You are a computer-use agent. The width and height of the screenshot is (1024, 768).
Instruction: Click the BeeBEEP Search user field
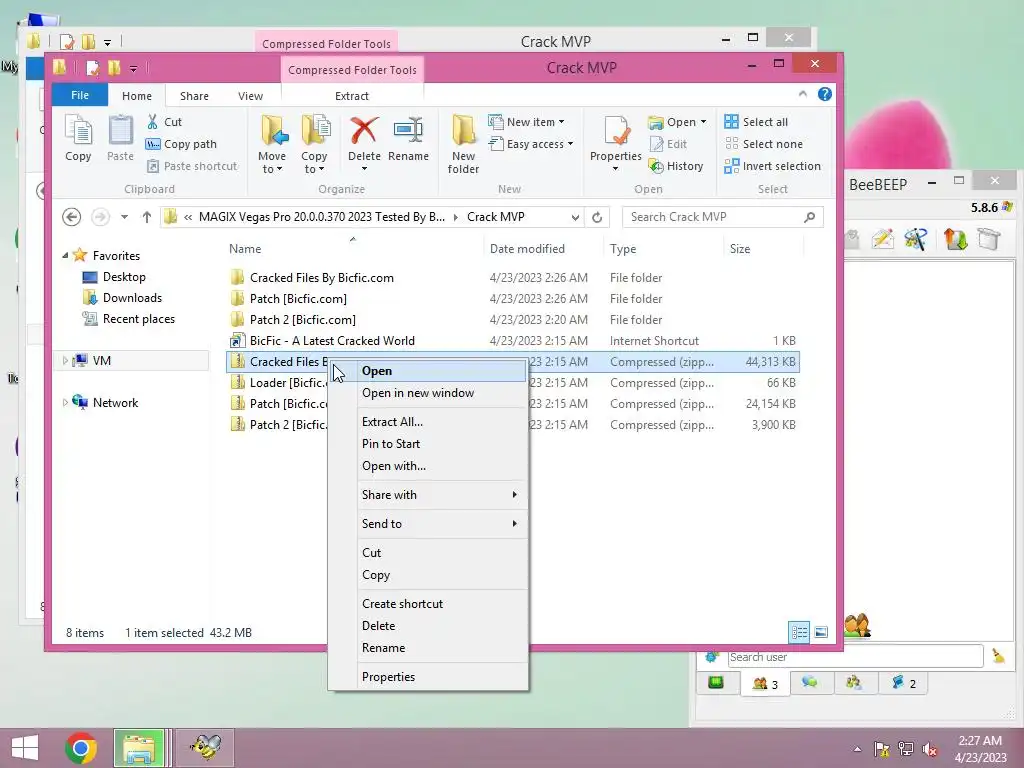(x=855, y=657)
